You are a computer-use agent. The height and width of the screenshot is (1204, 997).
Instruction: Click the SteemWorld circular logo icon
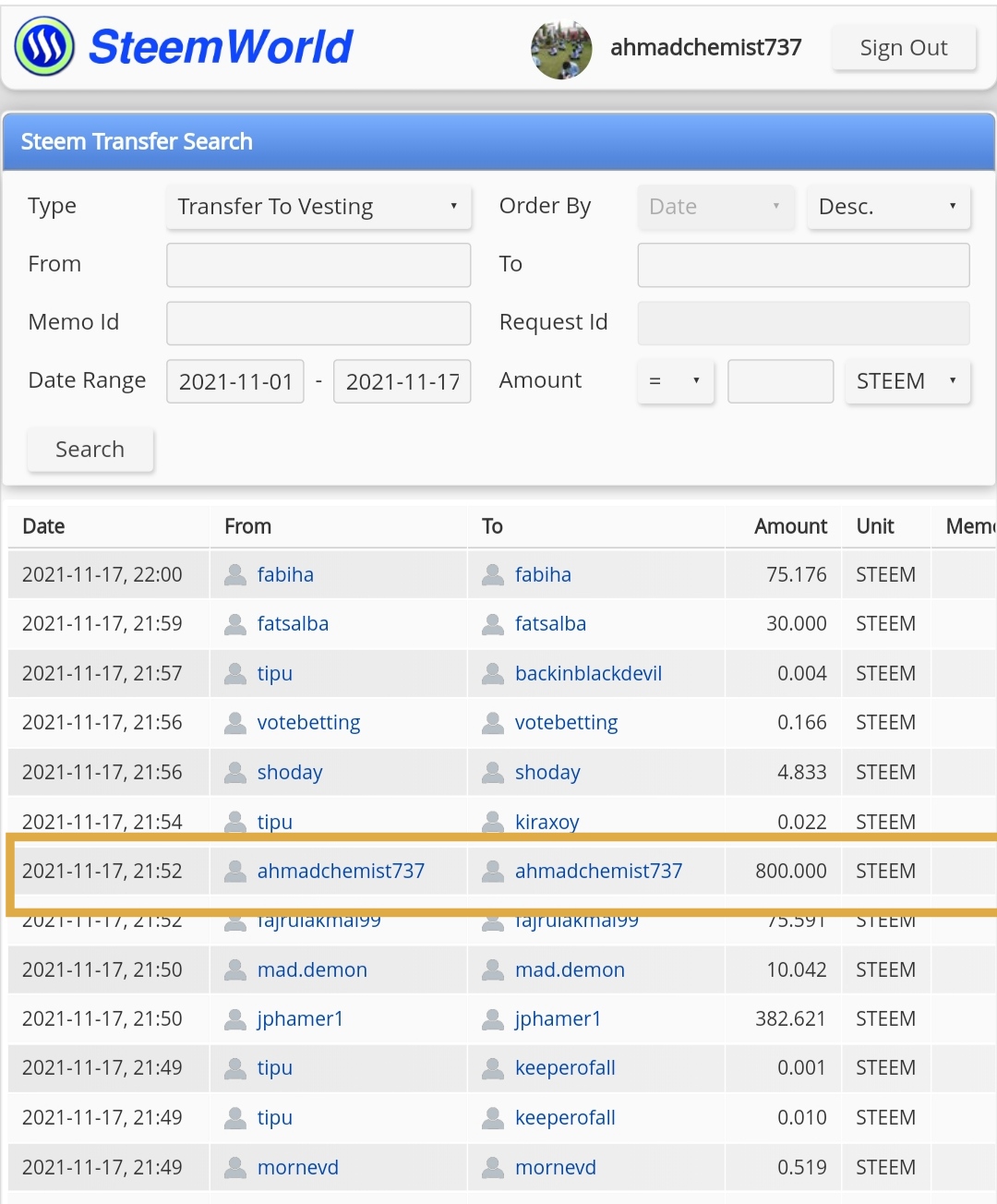(x=44, y=46)
